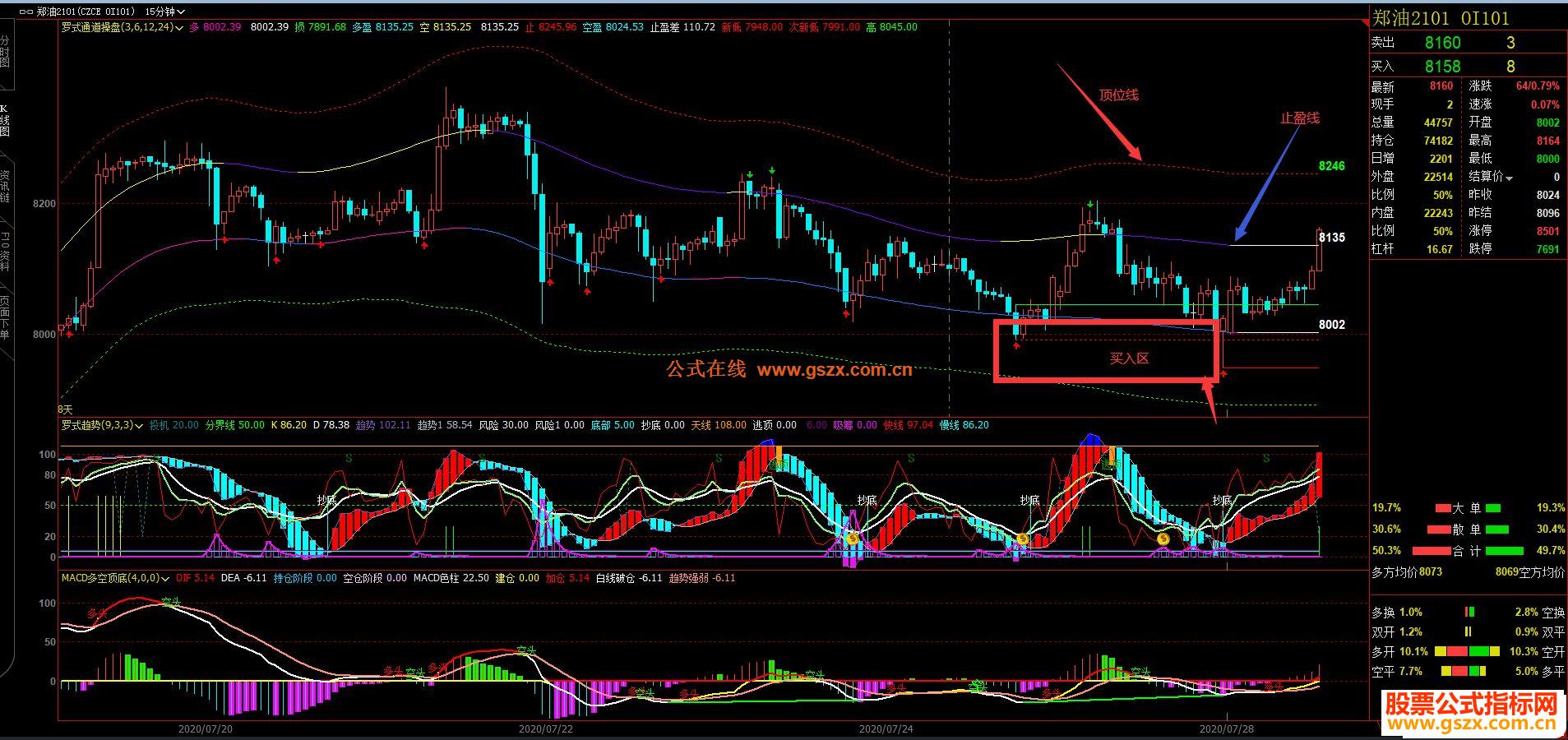Switch to the K线图 side tab
Screen dimensions: 1568x740
5,120
